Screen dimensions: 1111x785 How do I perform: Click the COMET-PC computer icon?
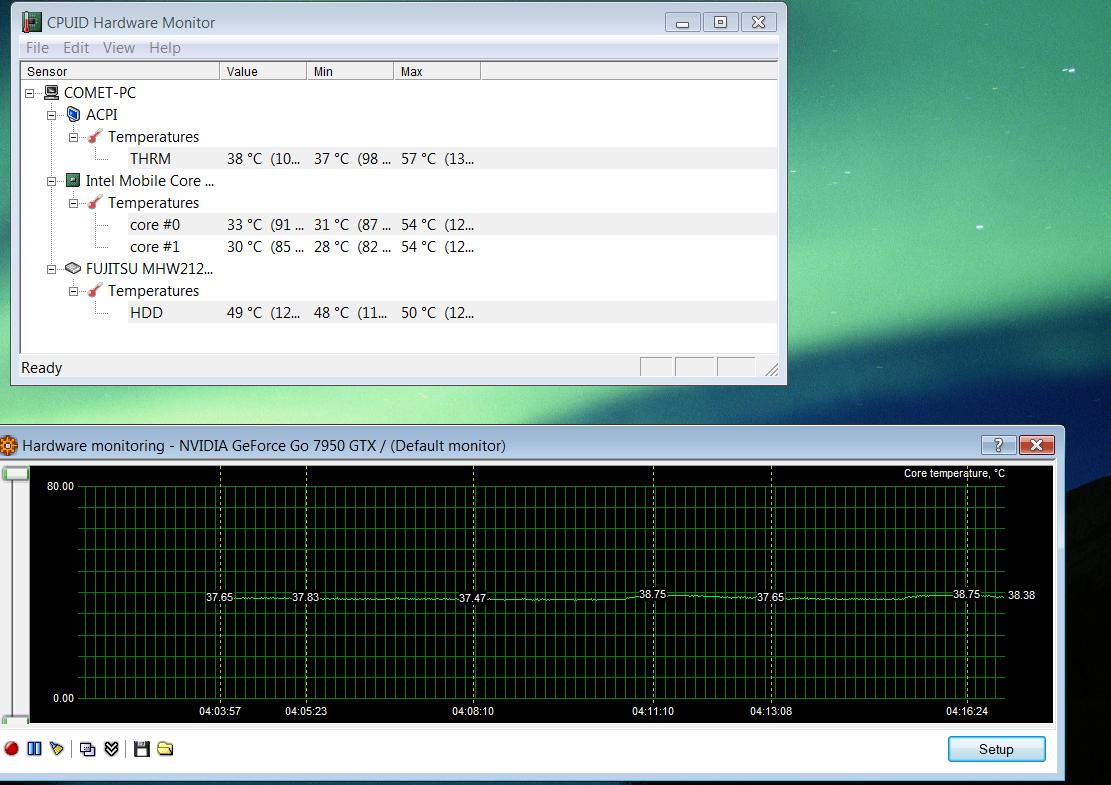[x=51, y=92]
